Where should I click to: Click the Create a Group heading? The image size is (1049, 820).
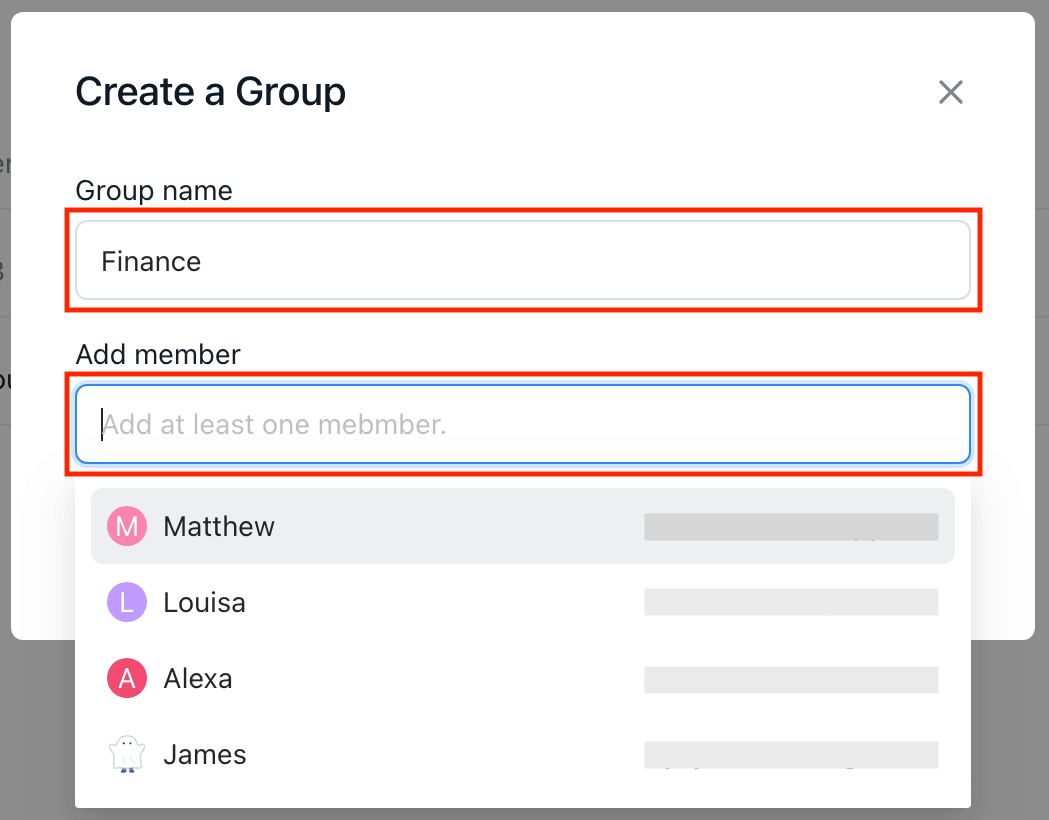click(210, 92)
